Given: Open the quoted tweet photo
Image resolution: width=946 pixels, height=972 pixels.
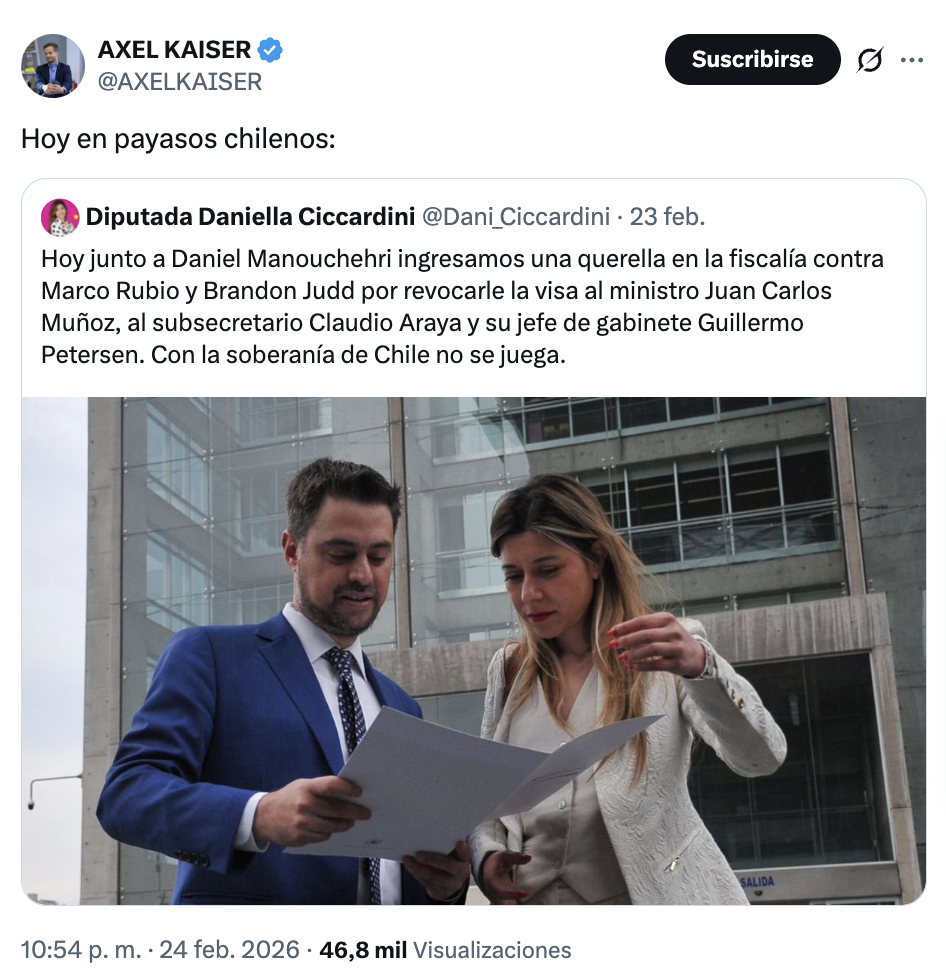Looking at the screenshot, I should (x=474, y=651).
